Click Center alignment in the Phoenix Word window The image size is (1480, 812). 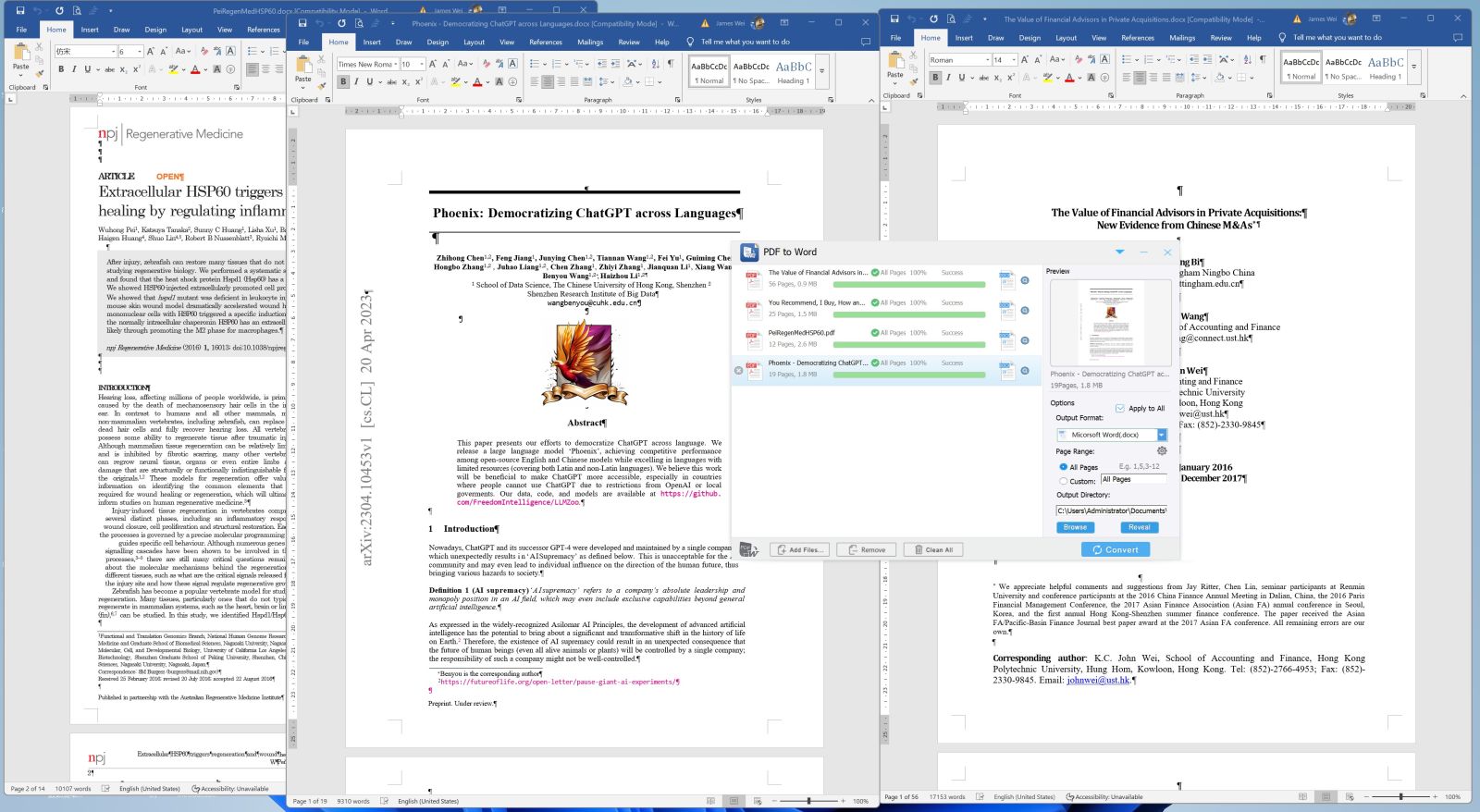click(x=548, y=81)
